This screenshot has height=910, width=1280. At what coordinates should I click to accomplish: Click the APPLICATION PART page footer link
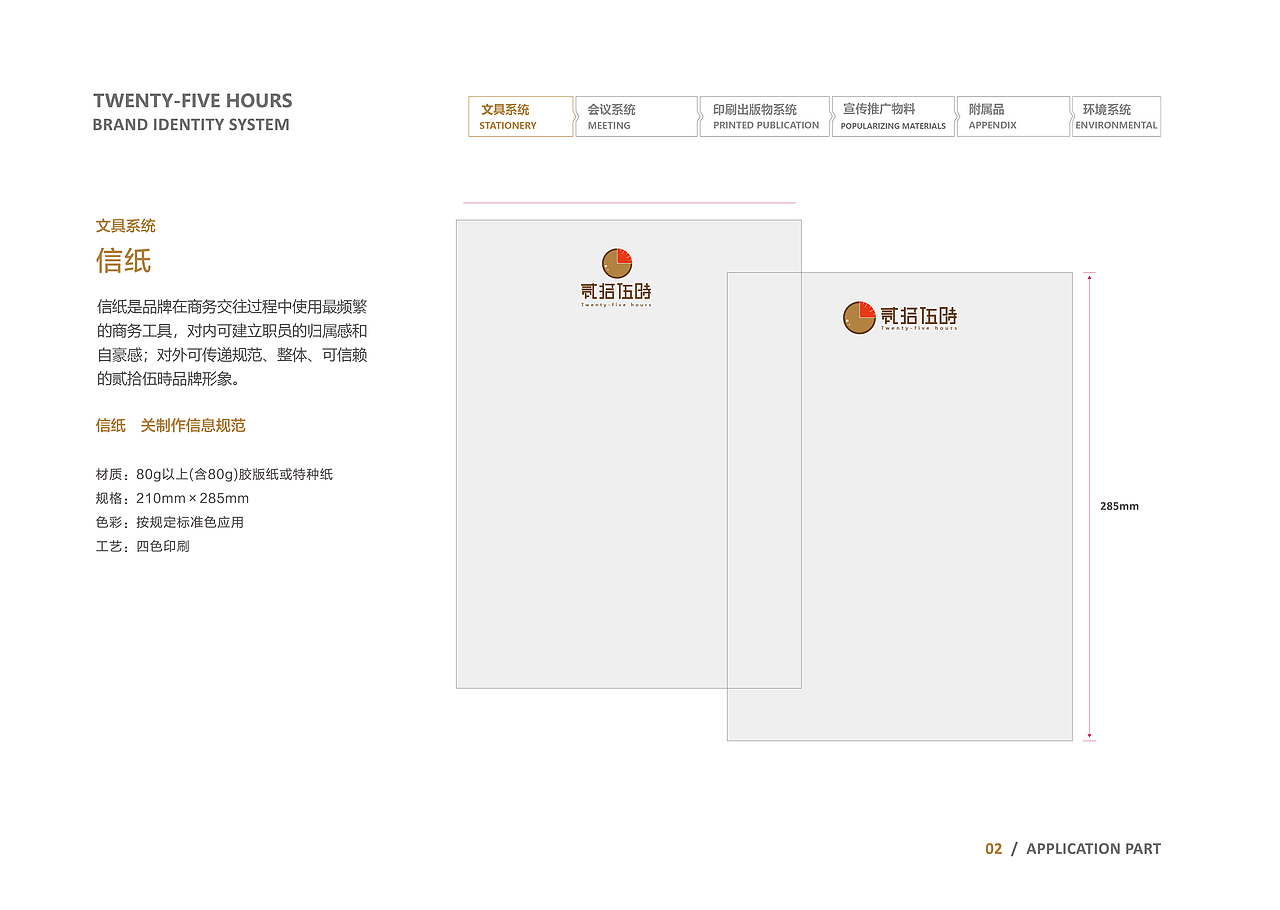[x=1093, y=848]
